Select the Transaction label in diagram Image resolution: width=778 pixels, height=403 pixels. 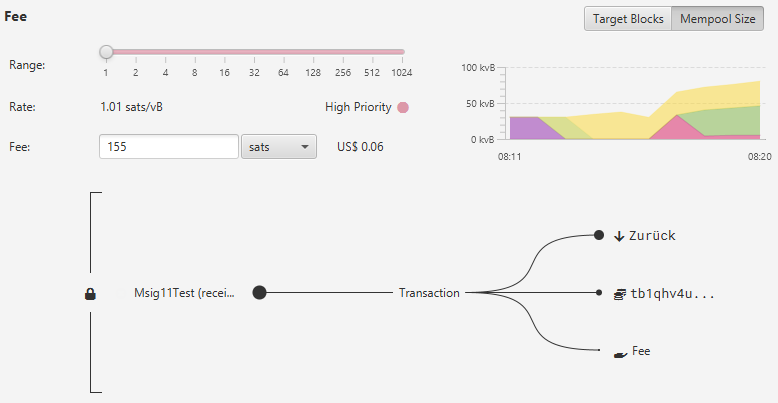429,293
